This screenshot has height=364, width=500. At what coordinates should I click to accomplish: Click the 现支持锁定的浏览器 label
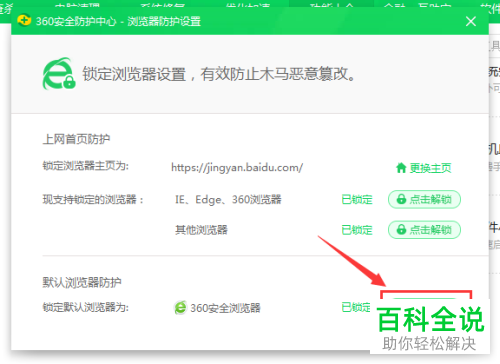93,200
